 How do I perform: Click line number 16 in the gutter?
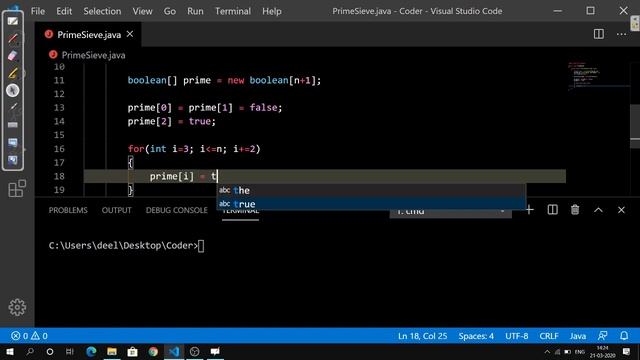[59, 149]
